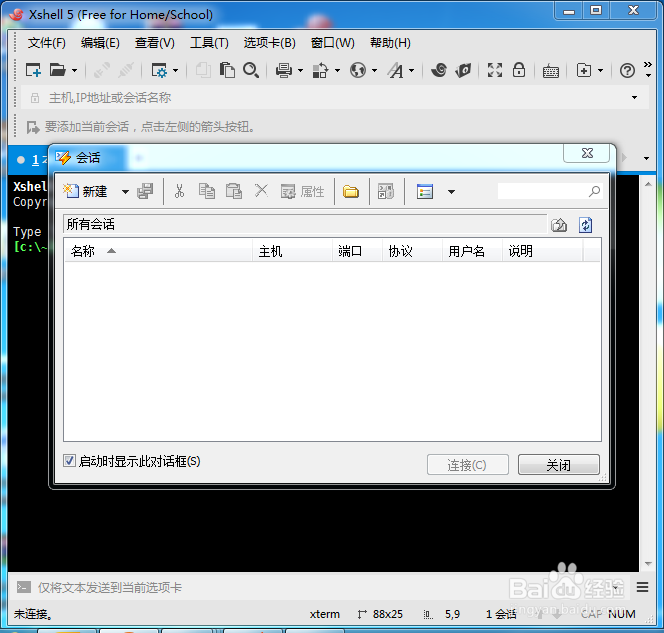Sort by 名称 column header
Image resolution: width=664 pixels, height=633 pixels.
(158, 251)
